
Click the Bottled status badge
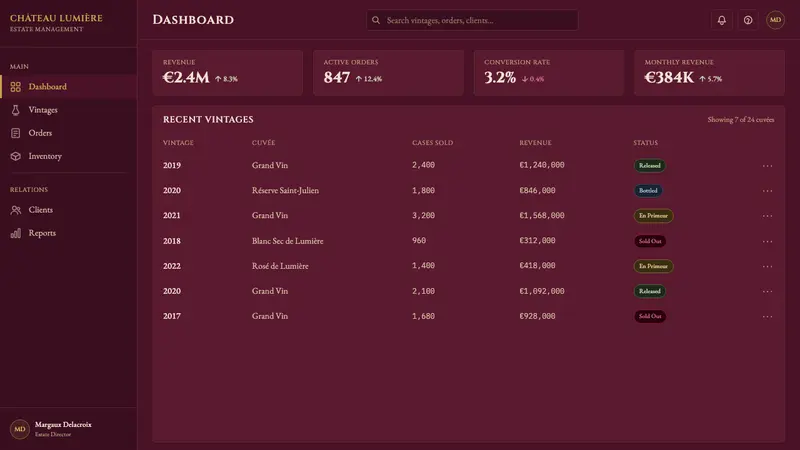[648, 190]
